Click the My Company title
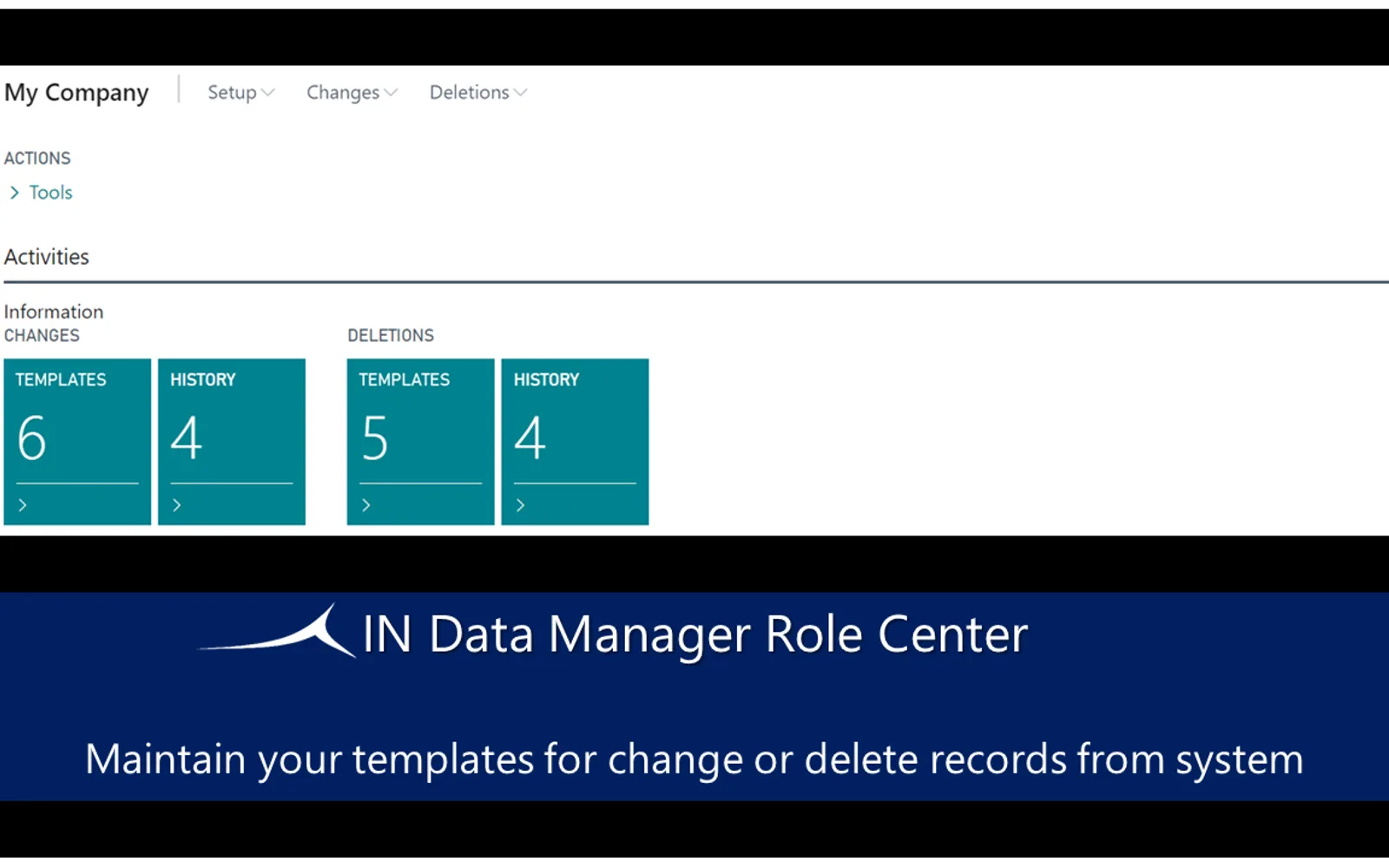 coord(76,92)
